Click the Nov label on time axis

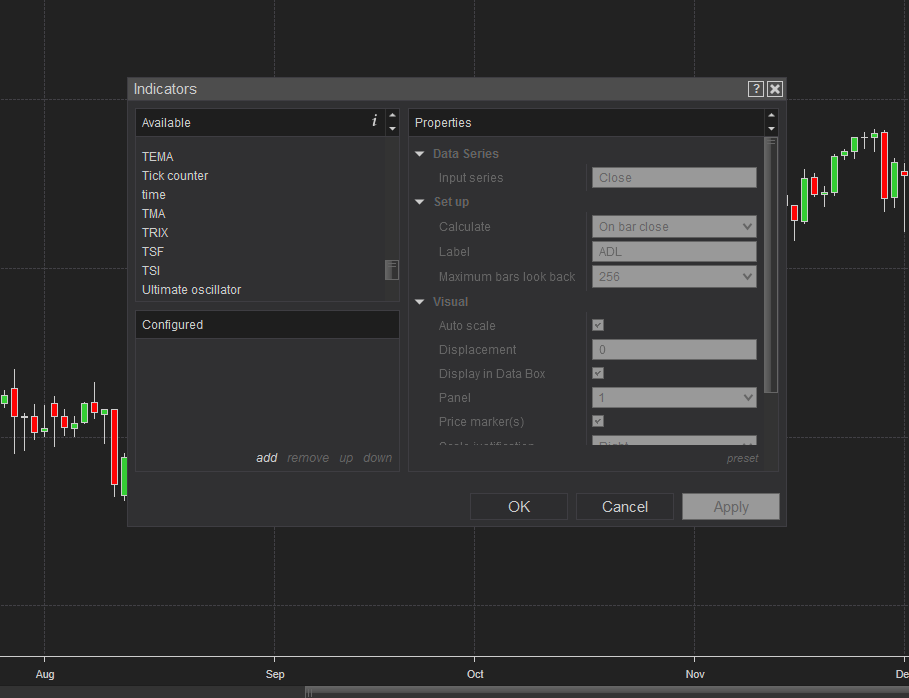click(x=695, y=674)
